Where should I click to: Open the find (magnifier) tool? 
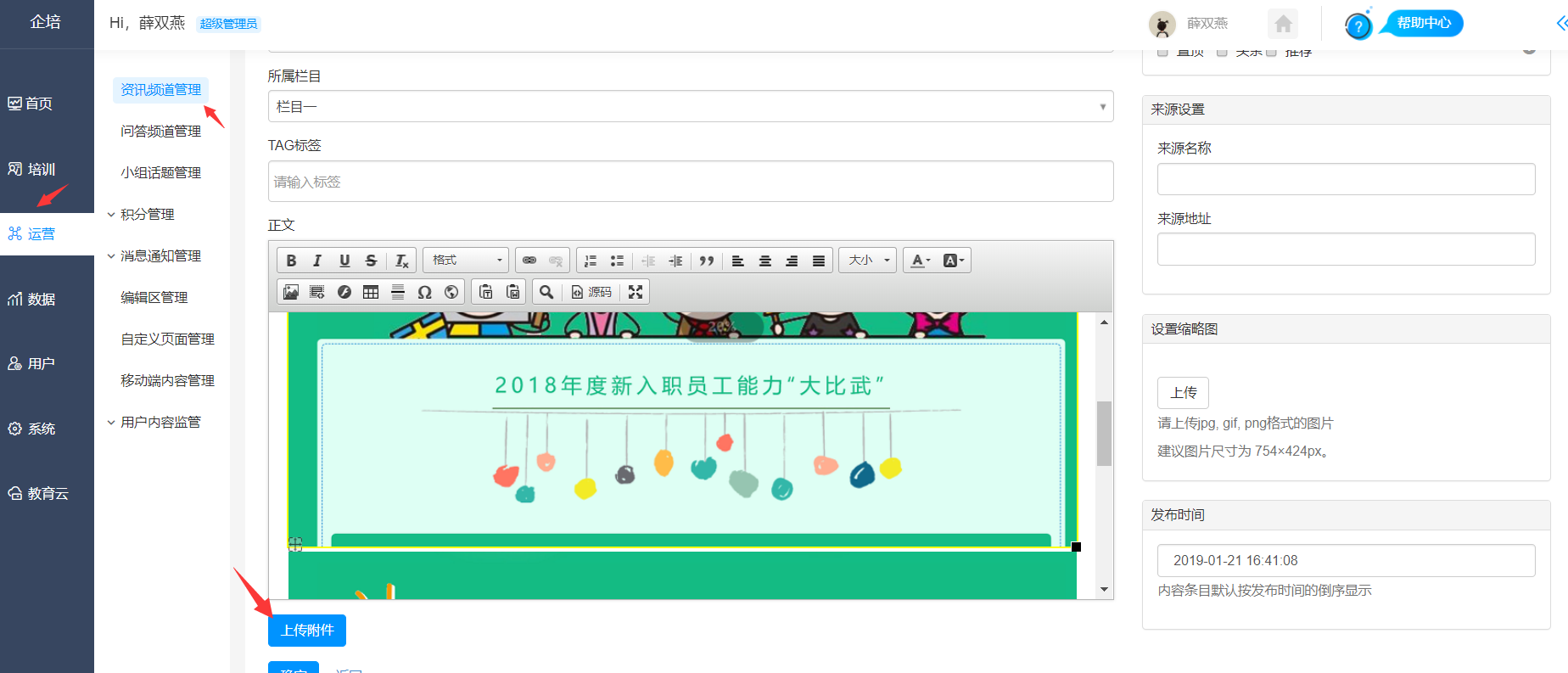546,292
